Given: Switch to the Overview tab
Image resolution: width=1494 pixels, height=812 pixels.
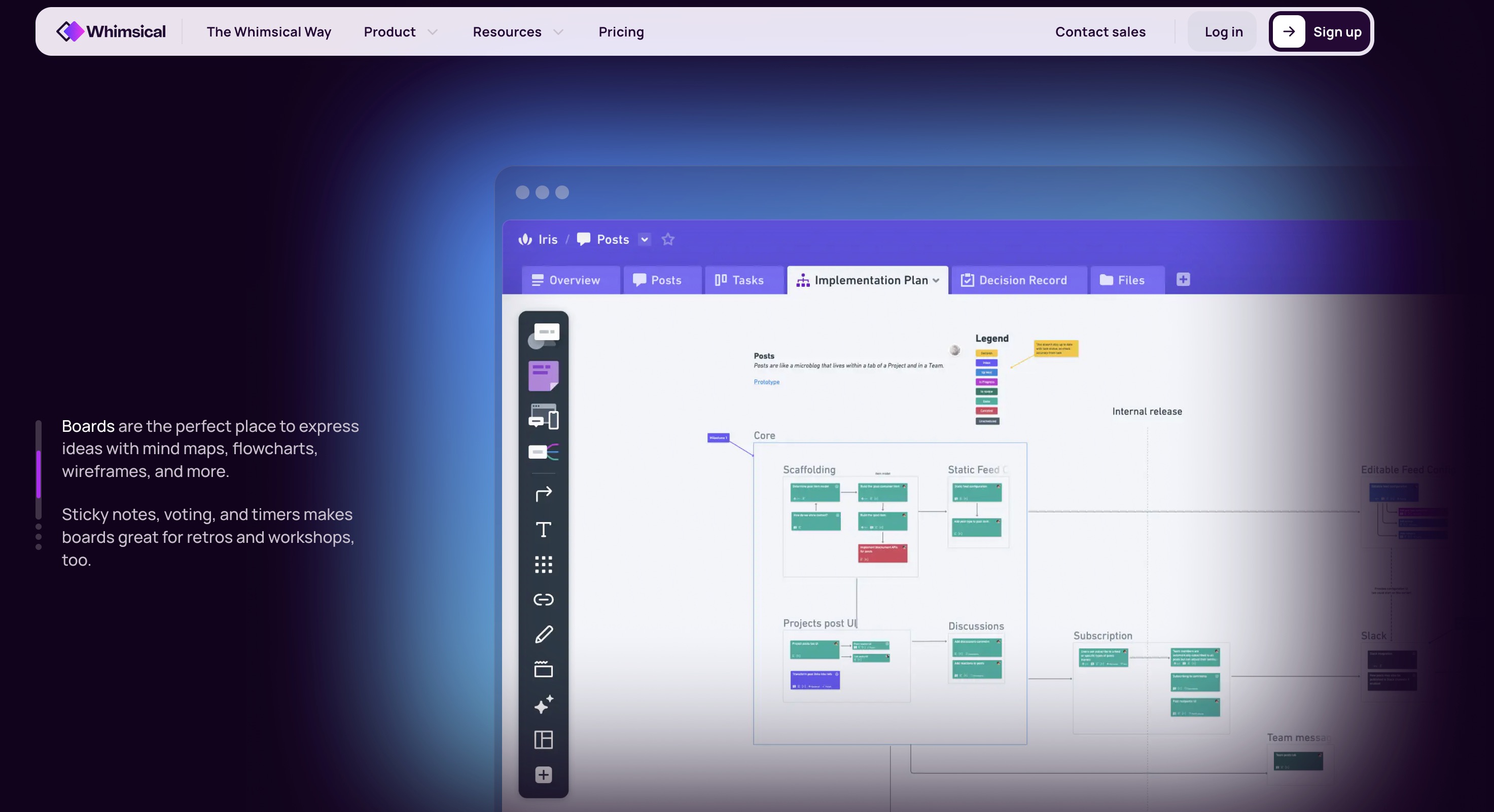Looking at the screenshot, I should 571,280.
